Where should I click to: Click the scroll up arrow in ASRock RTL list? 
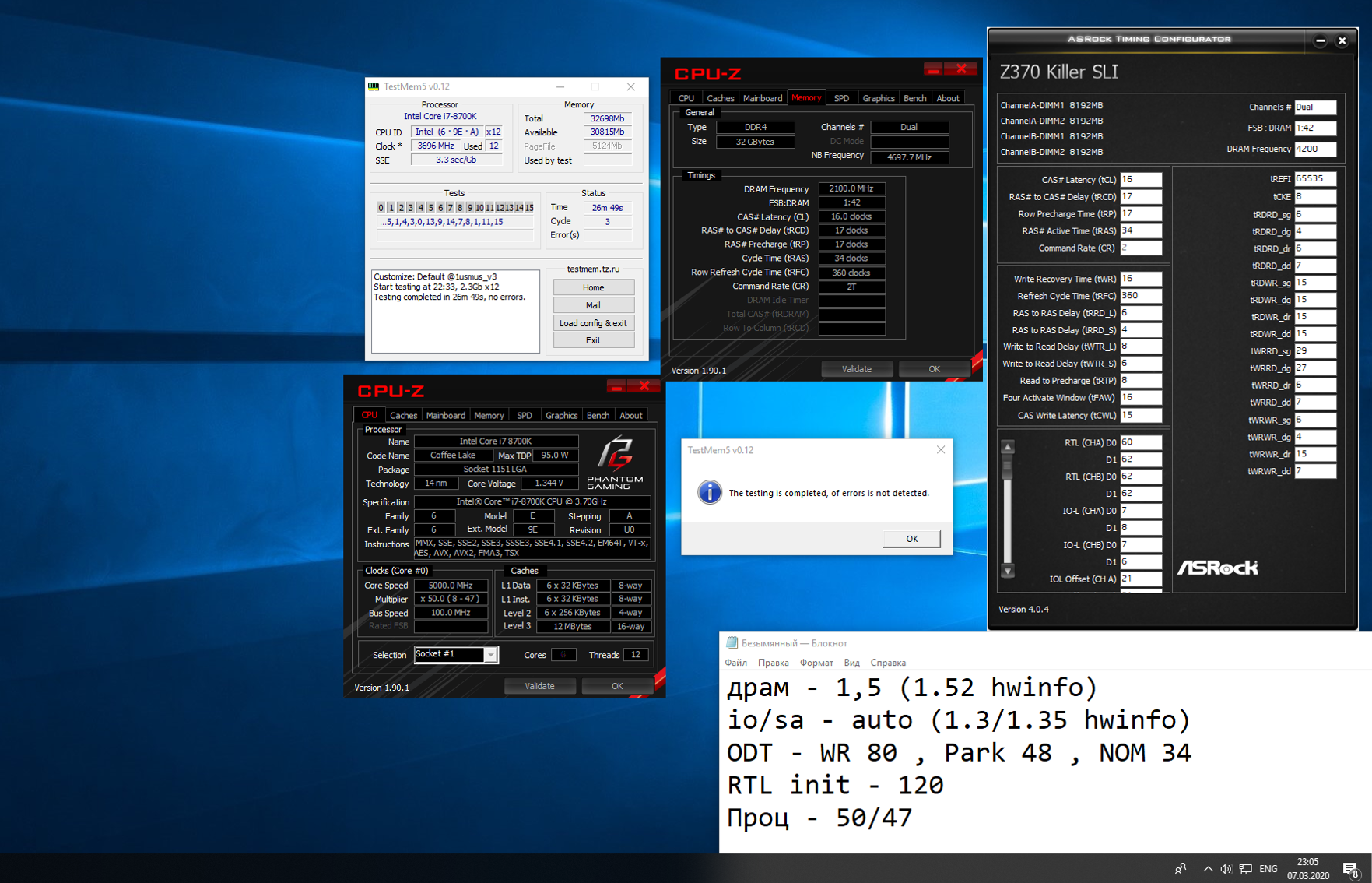(1008, 447)
